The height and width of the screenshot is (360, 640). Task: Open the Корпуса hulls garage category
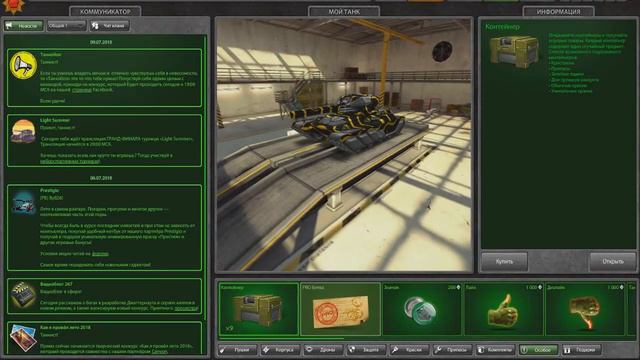point(280,350)
